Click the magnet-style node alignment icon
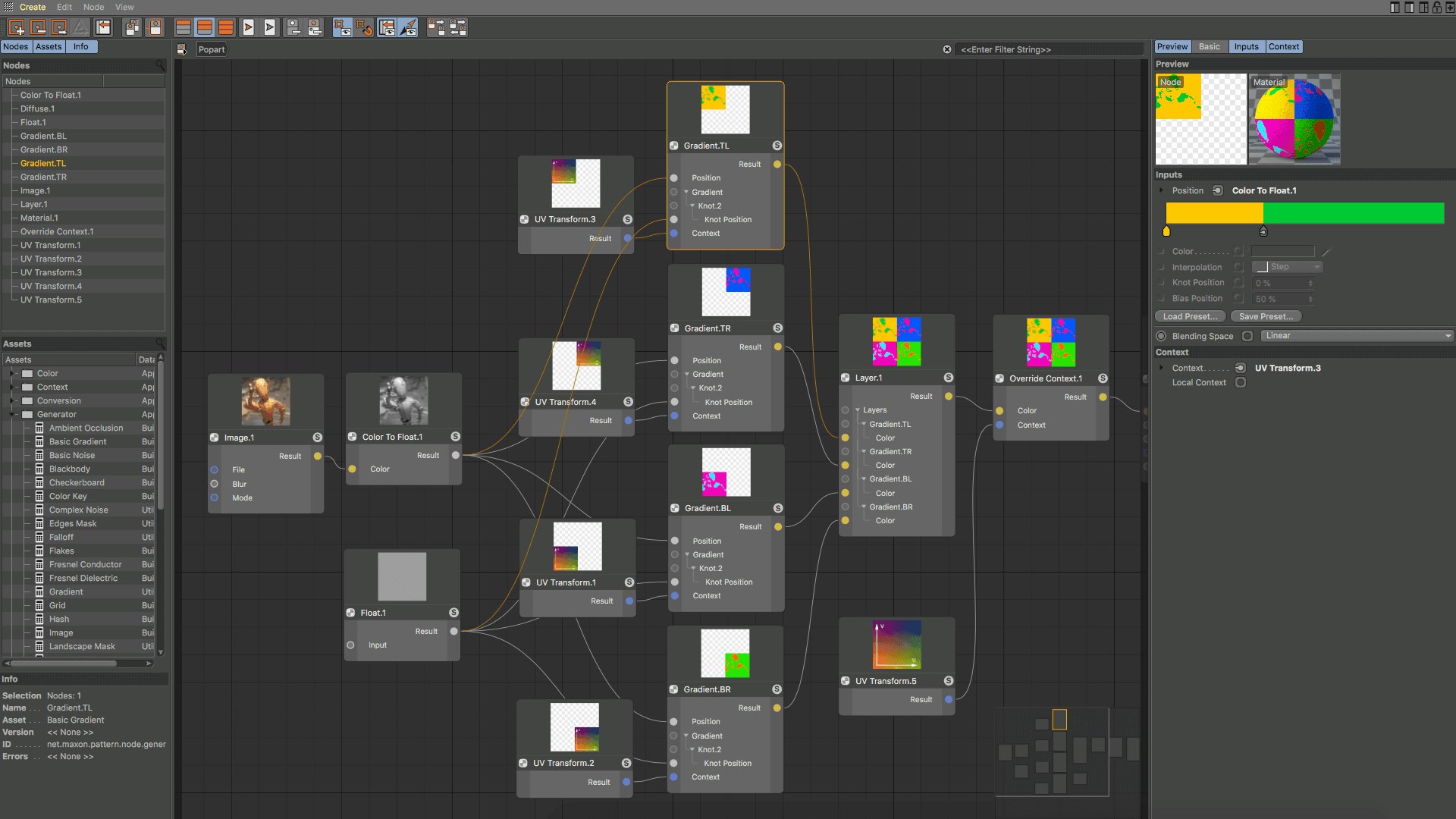This screenshot has width=1456, height=819. click(x=366, y=27)
